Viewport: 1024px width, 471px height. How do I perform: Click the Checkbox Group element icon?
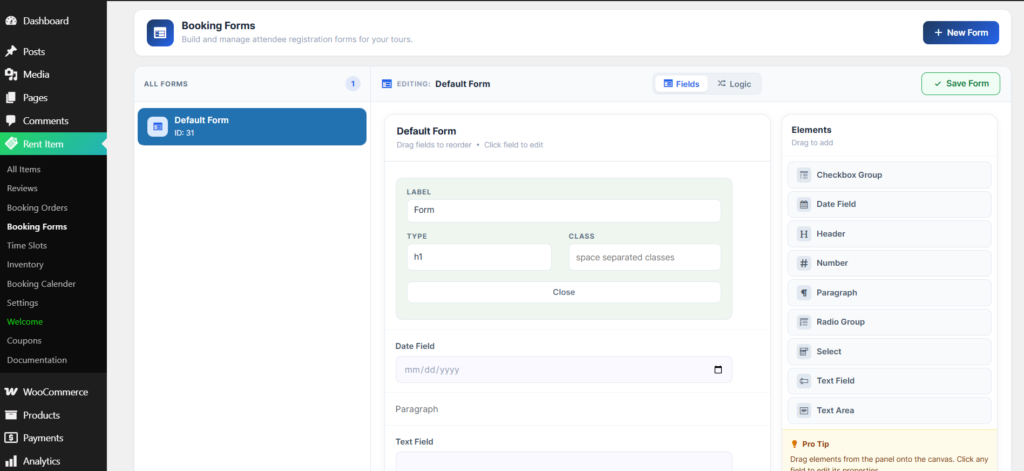(803, 175)
